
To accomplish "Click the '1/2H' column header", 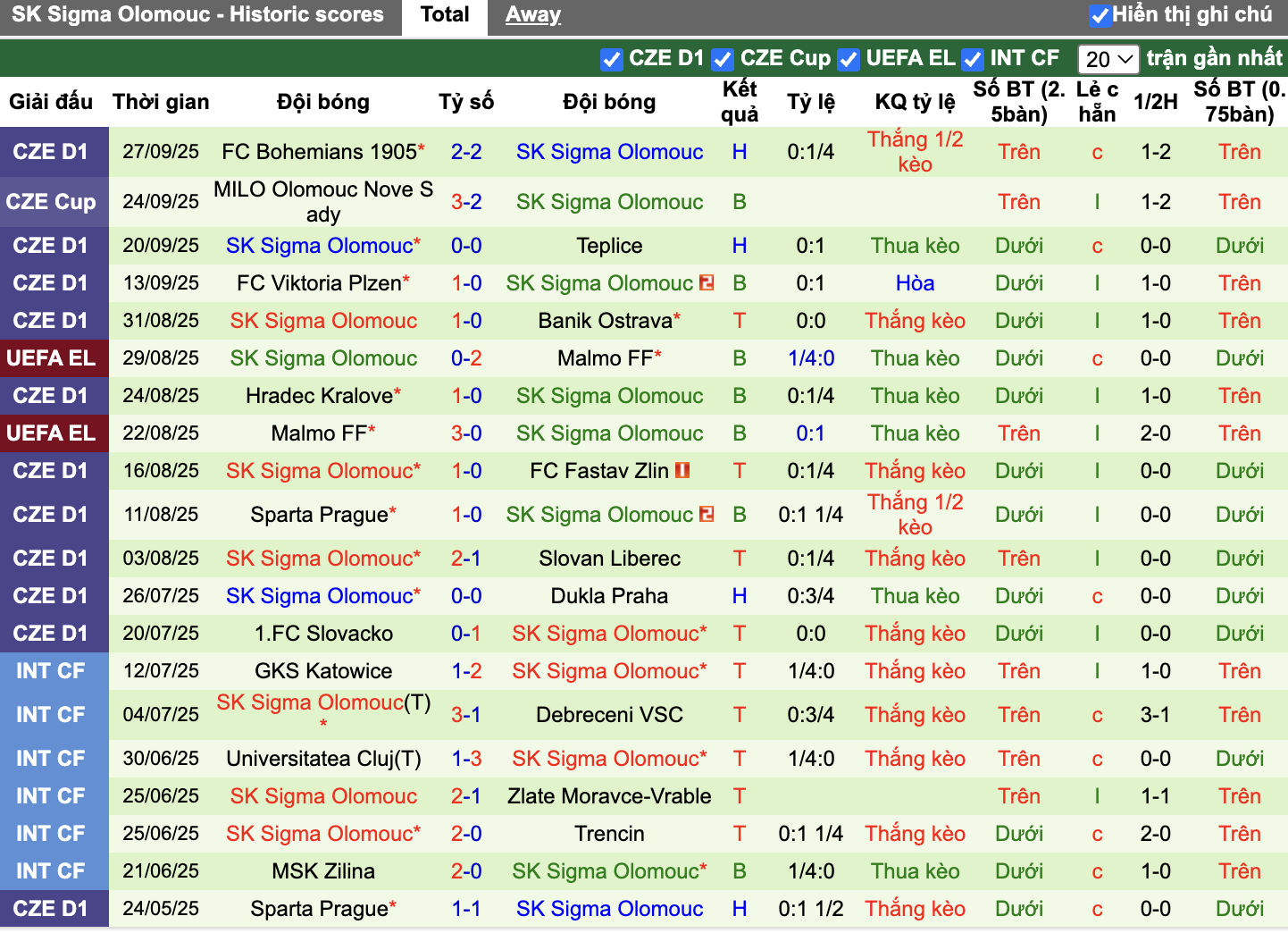I will pos(1156,102).
